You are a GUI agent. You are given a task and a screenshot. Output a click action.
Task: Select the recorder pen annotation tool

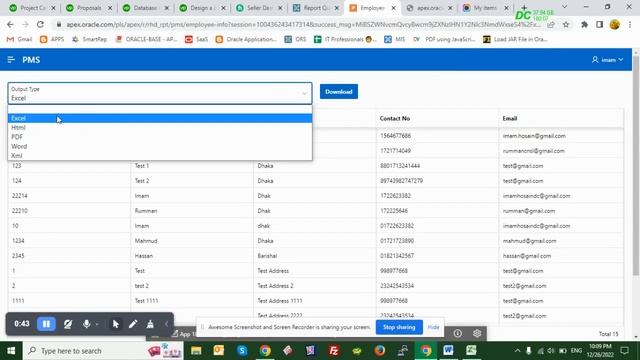133,324
